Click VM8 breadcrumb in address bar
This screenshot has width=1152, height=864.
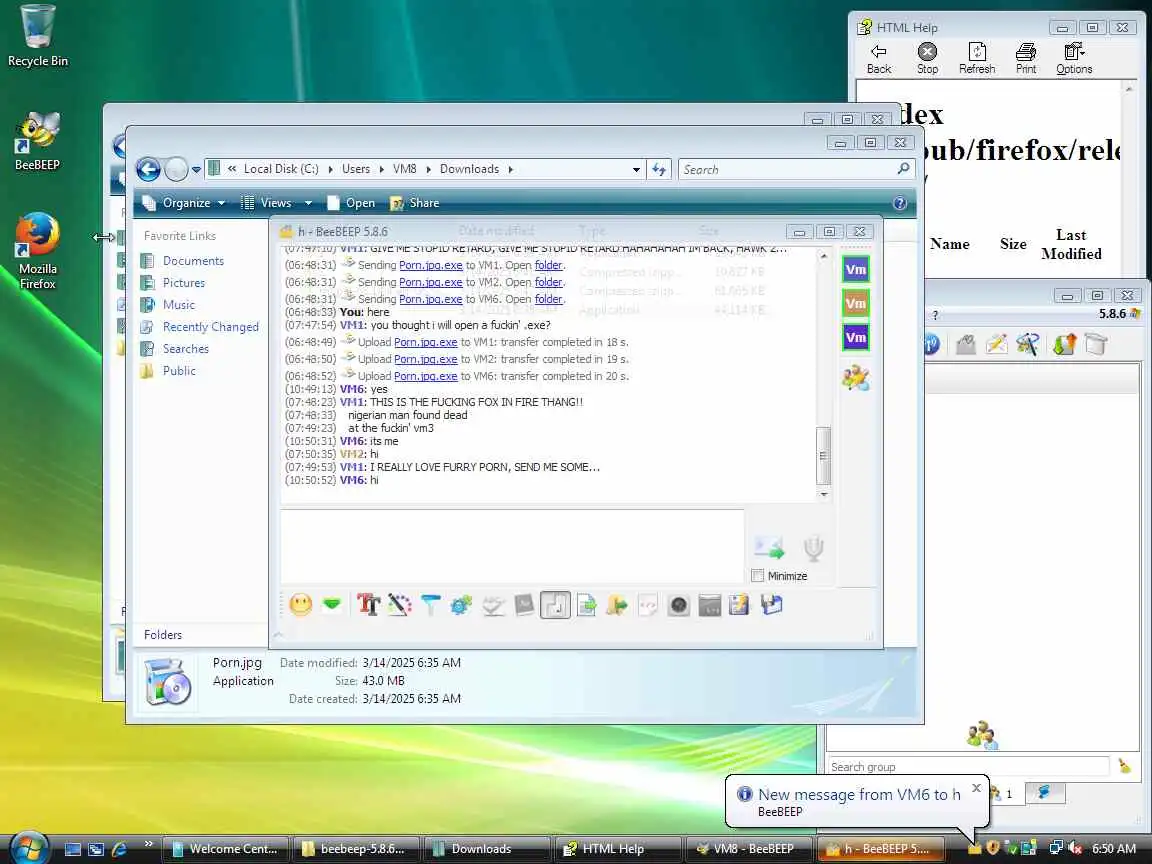tap(404, 169)
